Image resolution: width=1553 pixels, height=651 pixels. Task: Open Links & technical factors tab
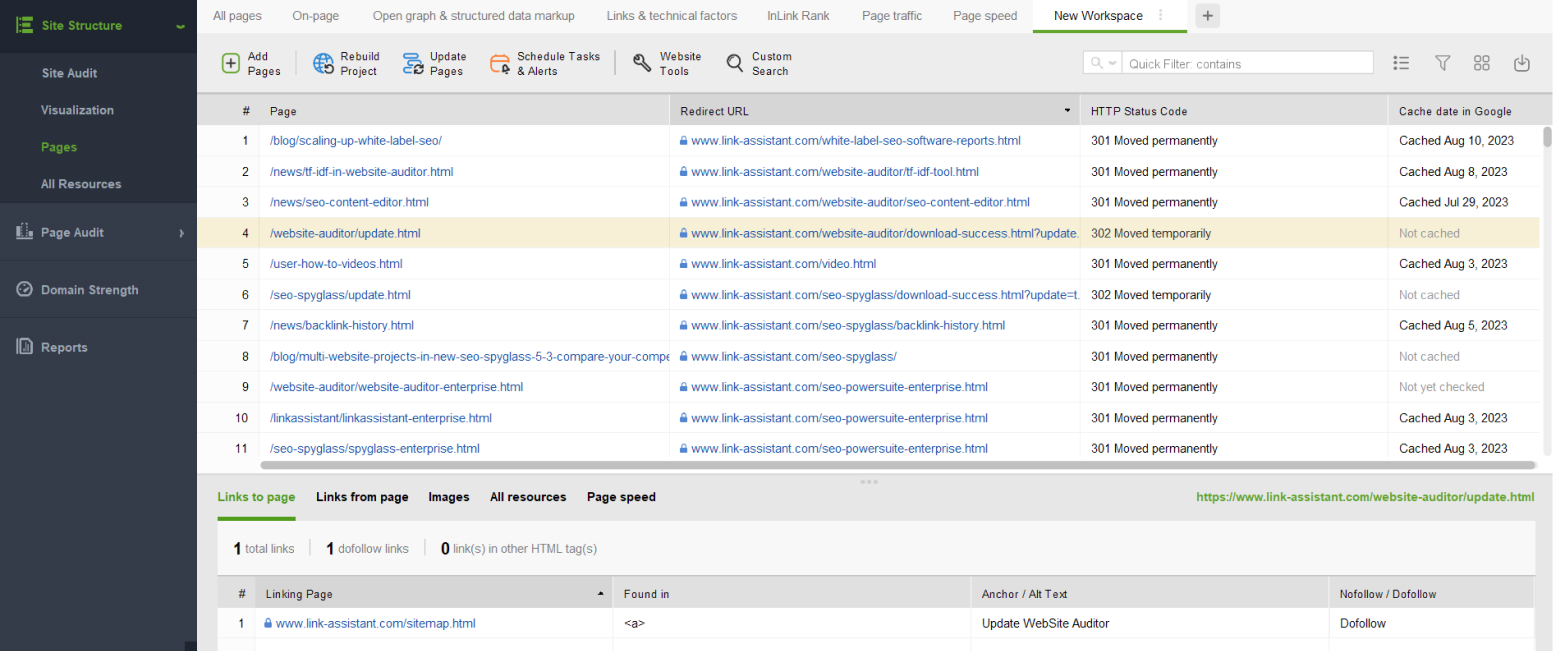[672, 16]
